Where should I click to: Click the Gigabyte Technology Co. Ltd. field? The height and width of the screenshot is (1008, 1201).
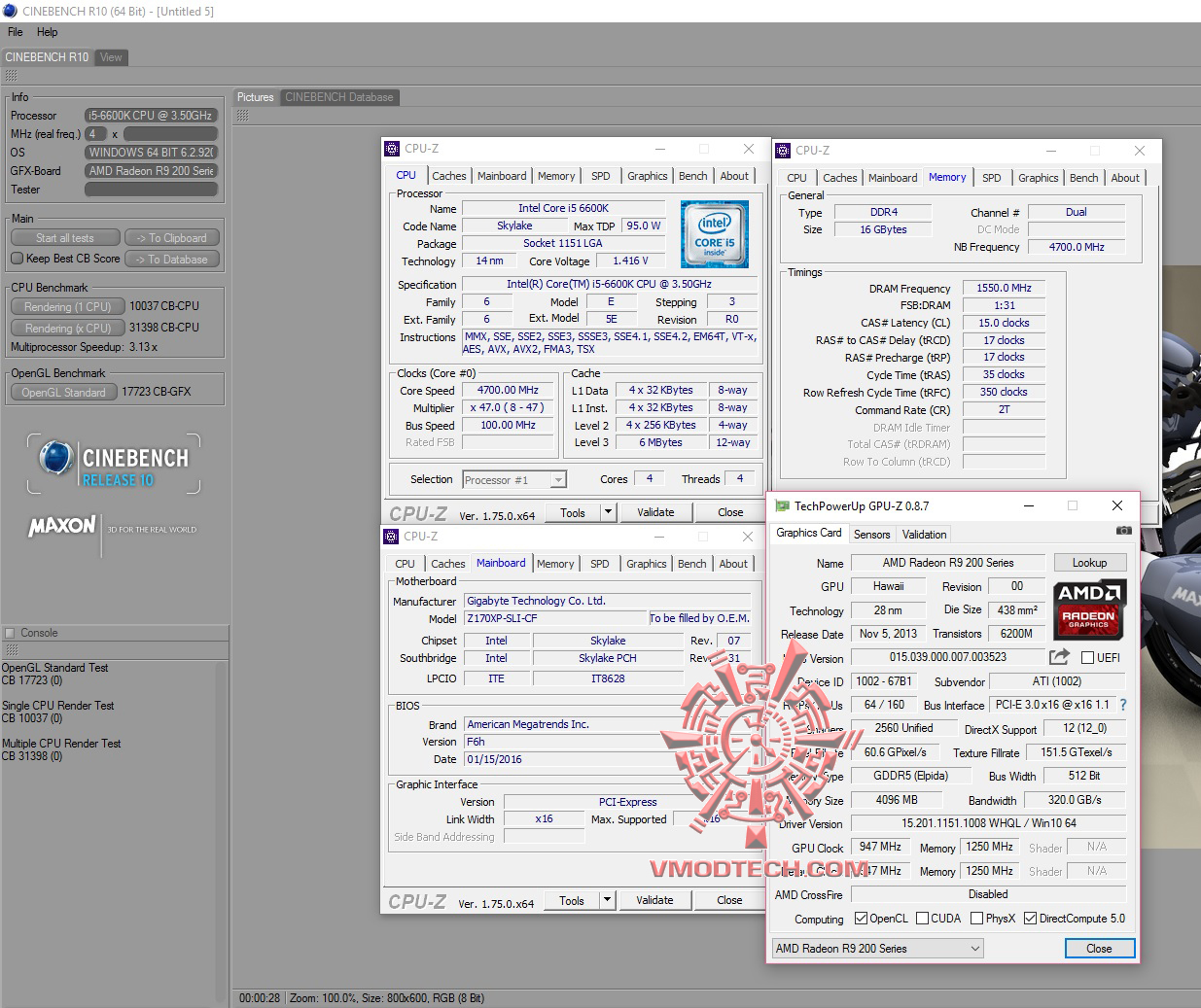point(607,601)
